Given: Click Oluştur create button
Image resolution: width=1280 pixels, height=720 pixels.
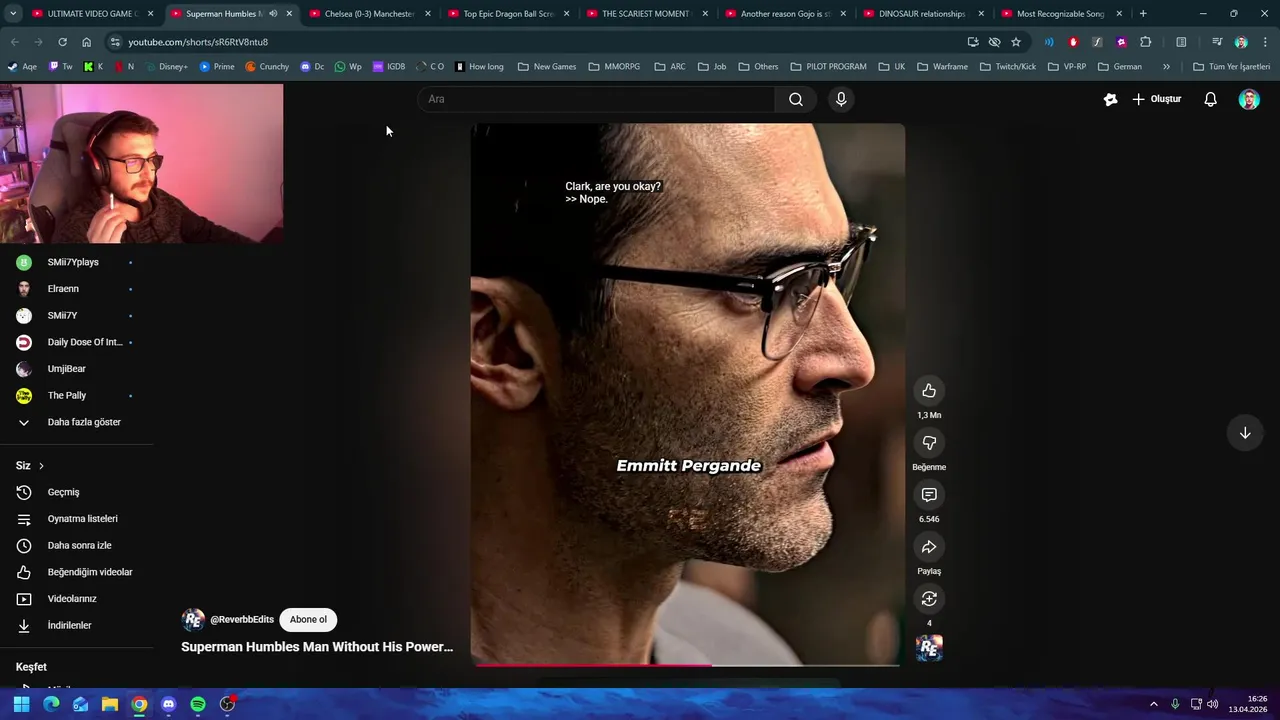Looking at the screenshot, I should (x=1157, y=99).
